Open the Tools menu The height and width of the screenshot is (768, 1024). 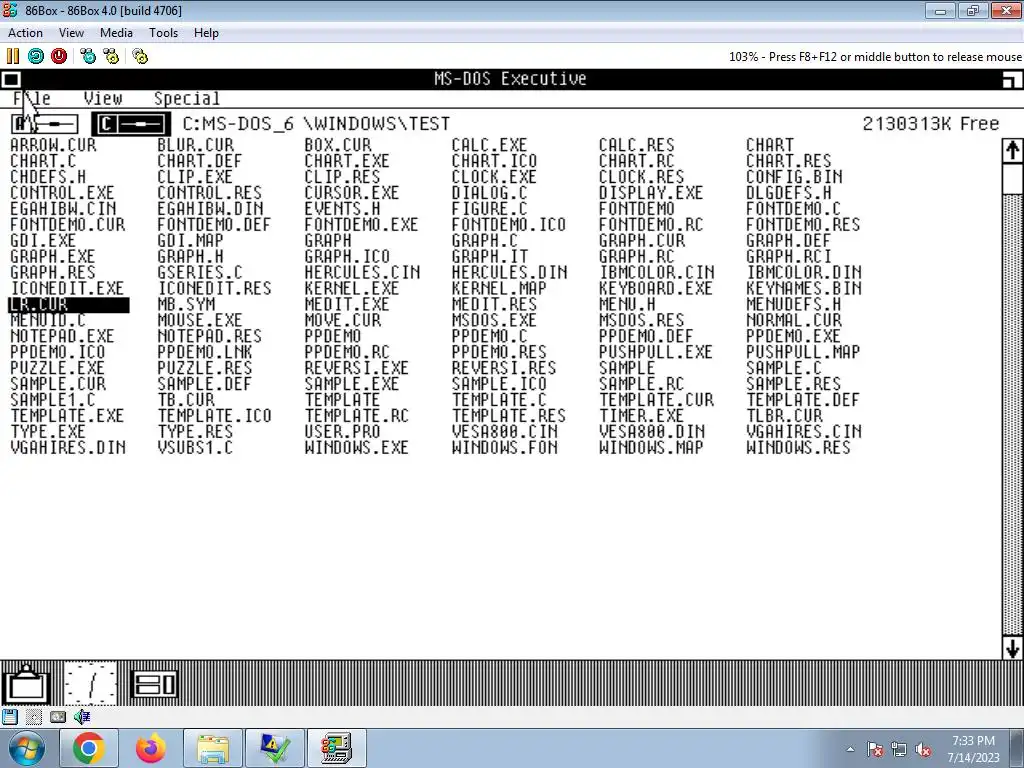click(x=163, y=33)
